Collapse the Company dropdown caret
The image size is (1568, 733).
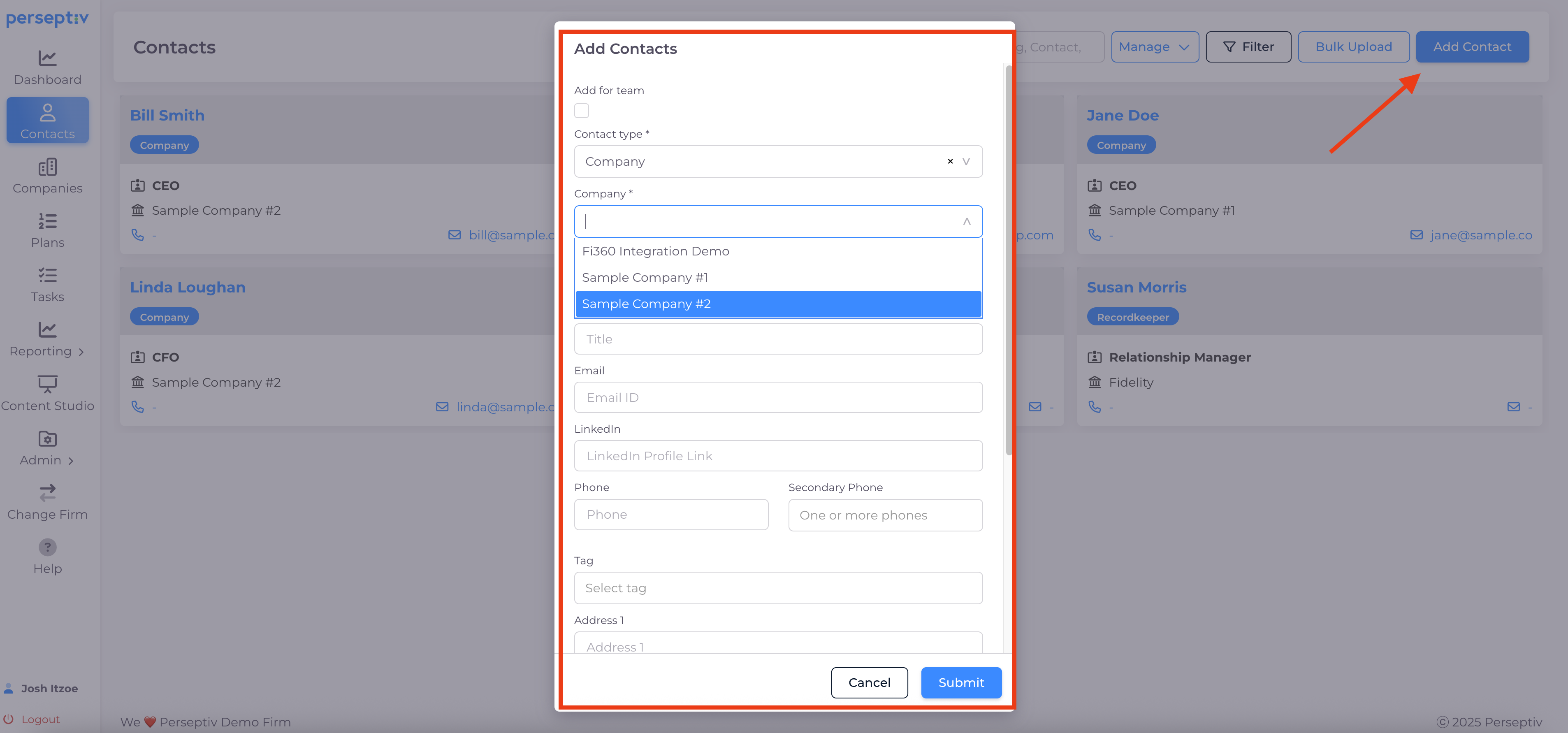pyautogui.click(x=967, y=222)
